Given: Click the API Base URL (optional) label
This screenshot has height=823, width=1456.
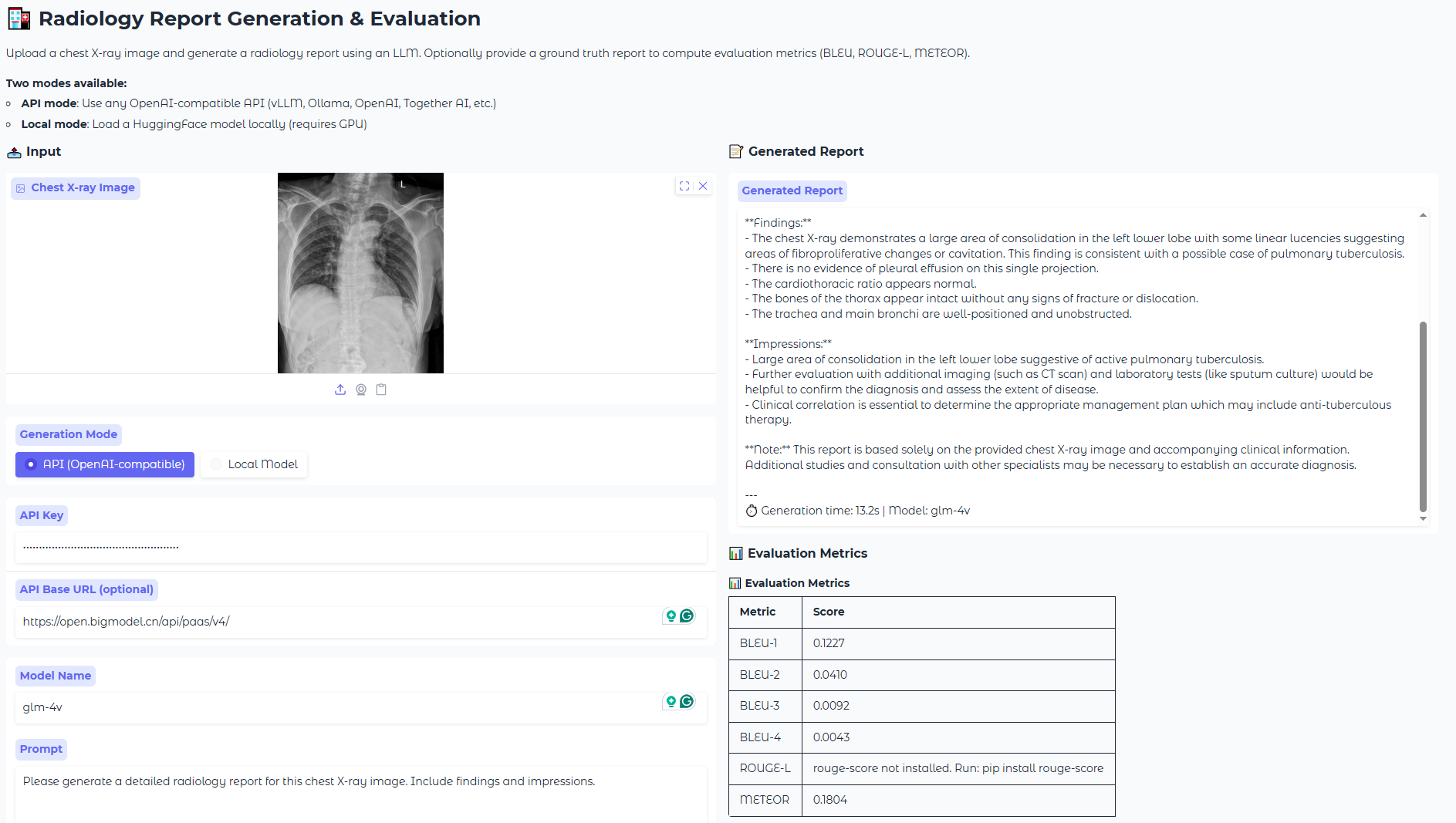Looking at the screenshot, I should point(86,589).
